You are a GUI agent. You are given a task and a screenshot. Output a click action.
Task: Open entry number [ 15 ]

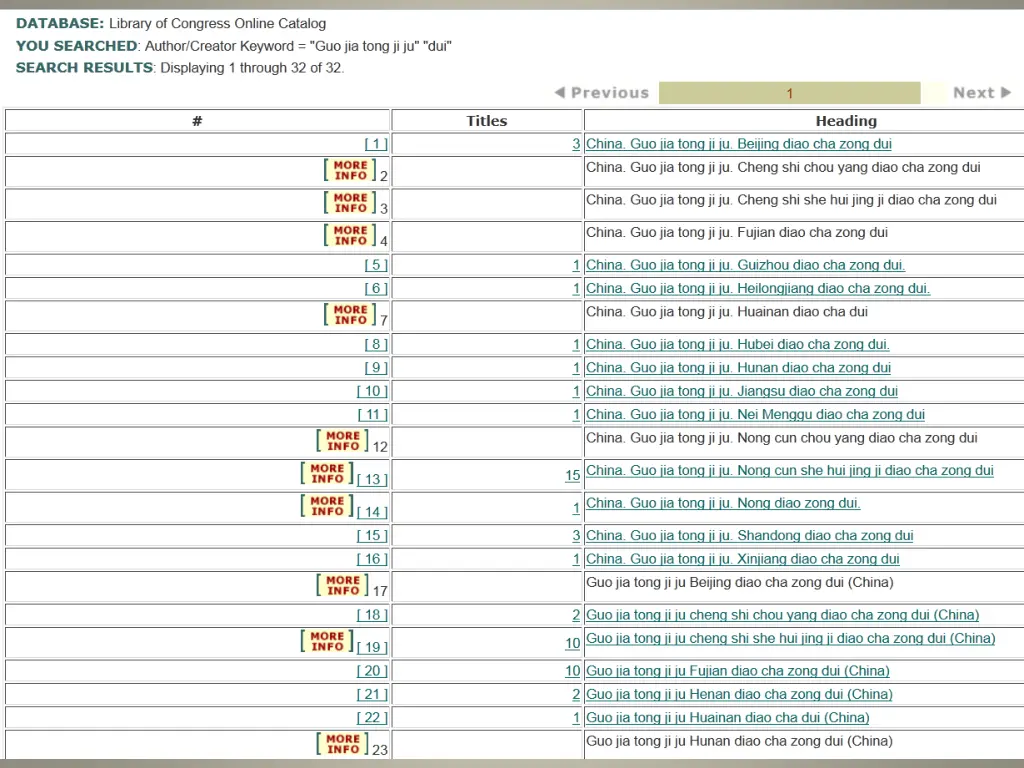(x=372, y=536)
